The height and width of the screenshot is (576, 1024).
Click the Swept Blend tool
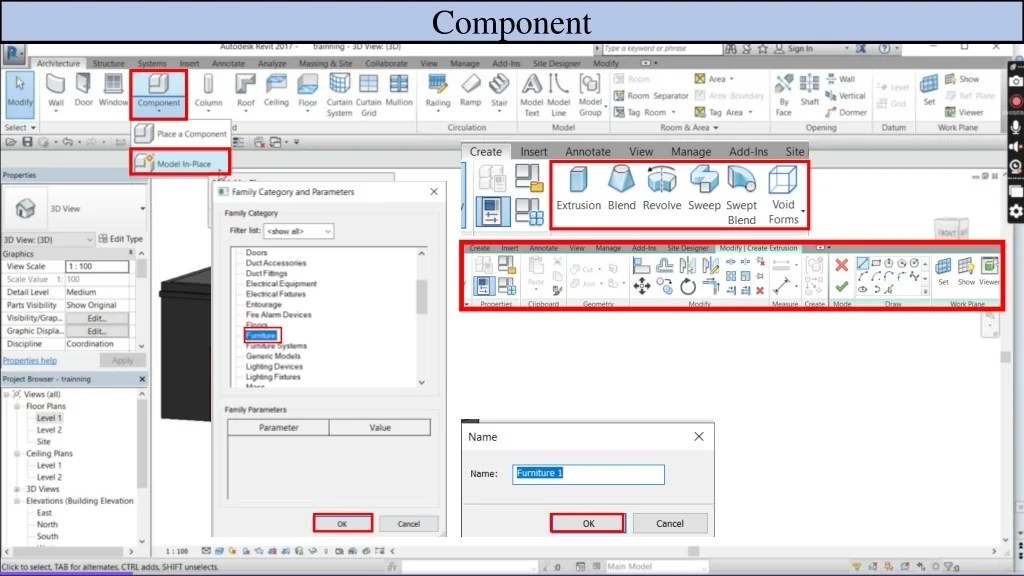(x=741, y=195)
